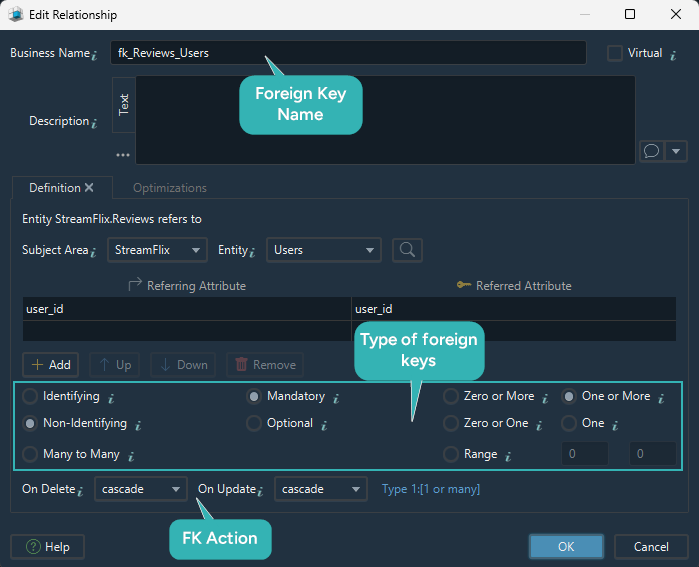Open the On Update cascade dropdown
699x567 pixels.
[321, 489]
